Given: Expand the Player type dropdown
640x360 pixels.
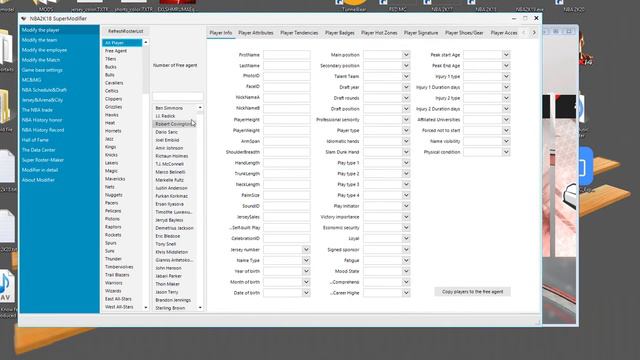Looking at the screenshot, I should click(406, 130).
